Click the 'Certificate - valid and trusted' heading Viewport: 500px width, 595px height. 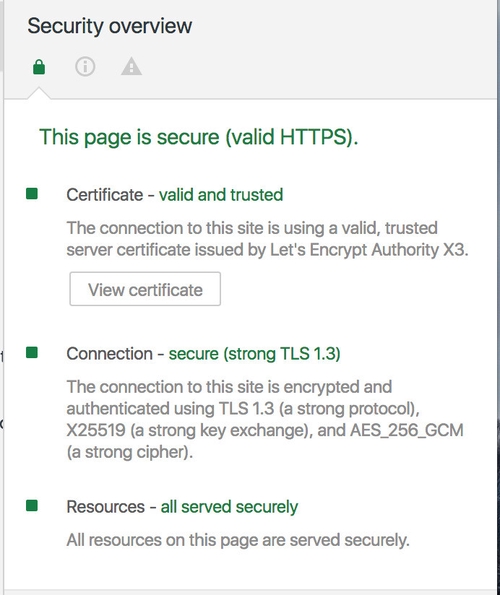point(175,195)
